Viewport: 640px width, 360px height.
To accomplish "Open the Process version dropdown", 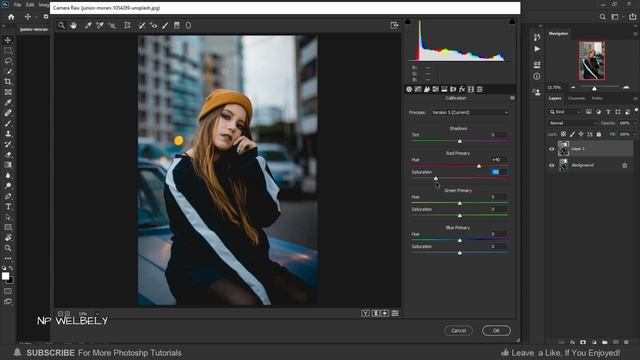I will (470, 112).
